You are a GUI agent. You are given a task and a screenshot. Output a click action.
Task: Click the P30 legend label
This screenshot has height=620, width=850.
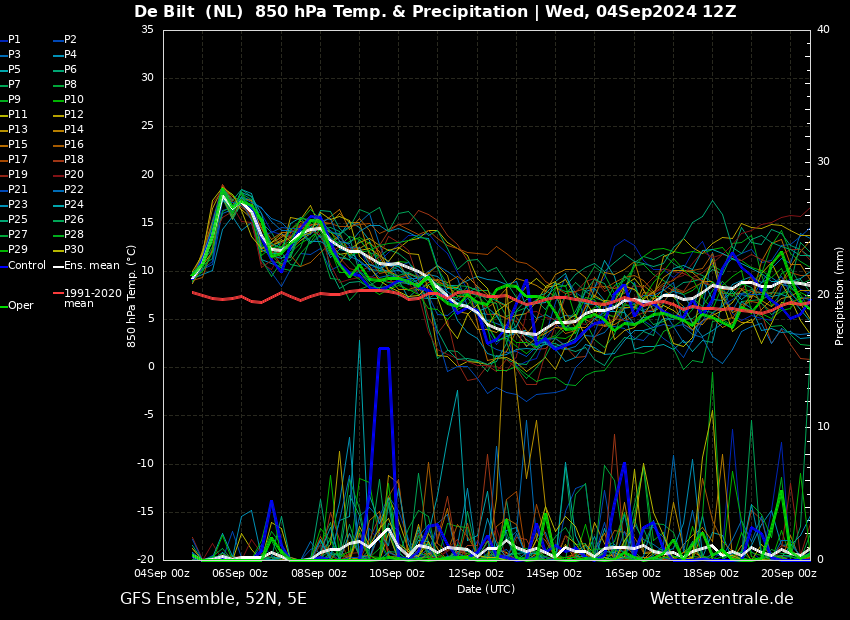73,250
